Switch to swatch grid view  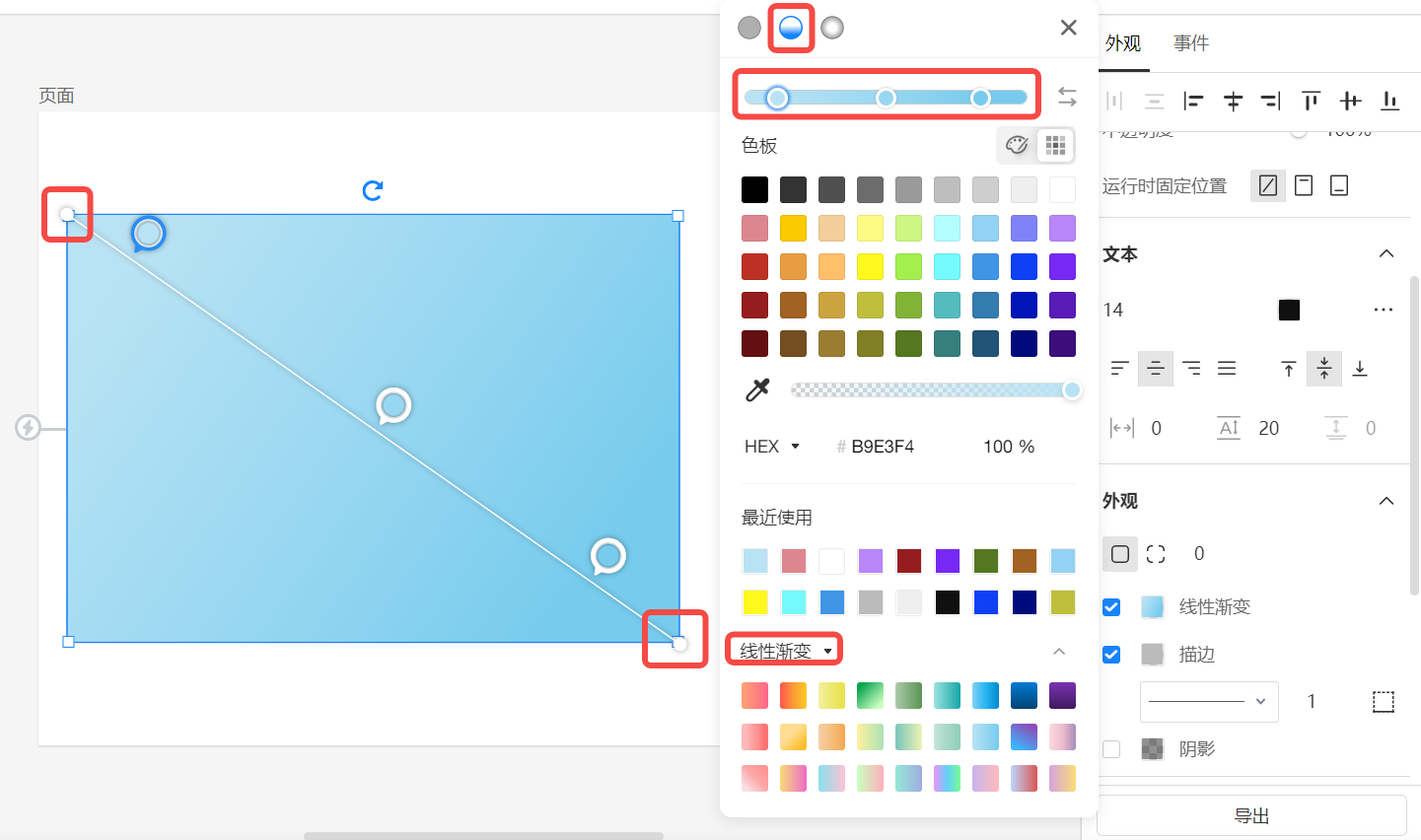1055,146
